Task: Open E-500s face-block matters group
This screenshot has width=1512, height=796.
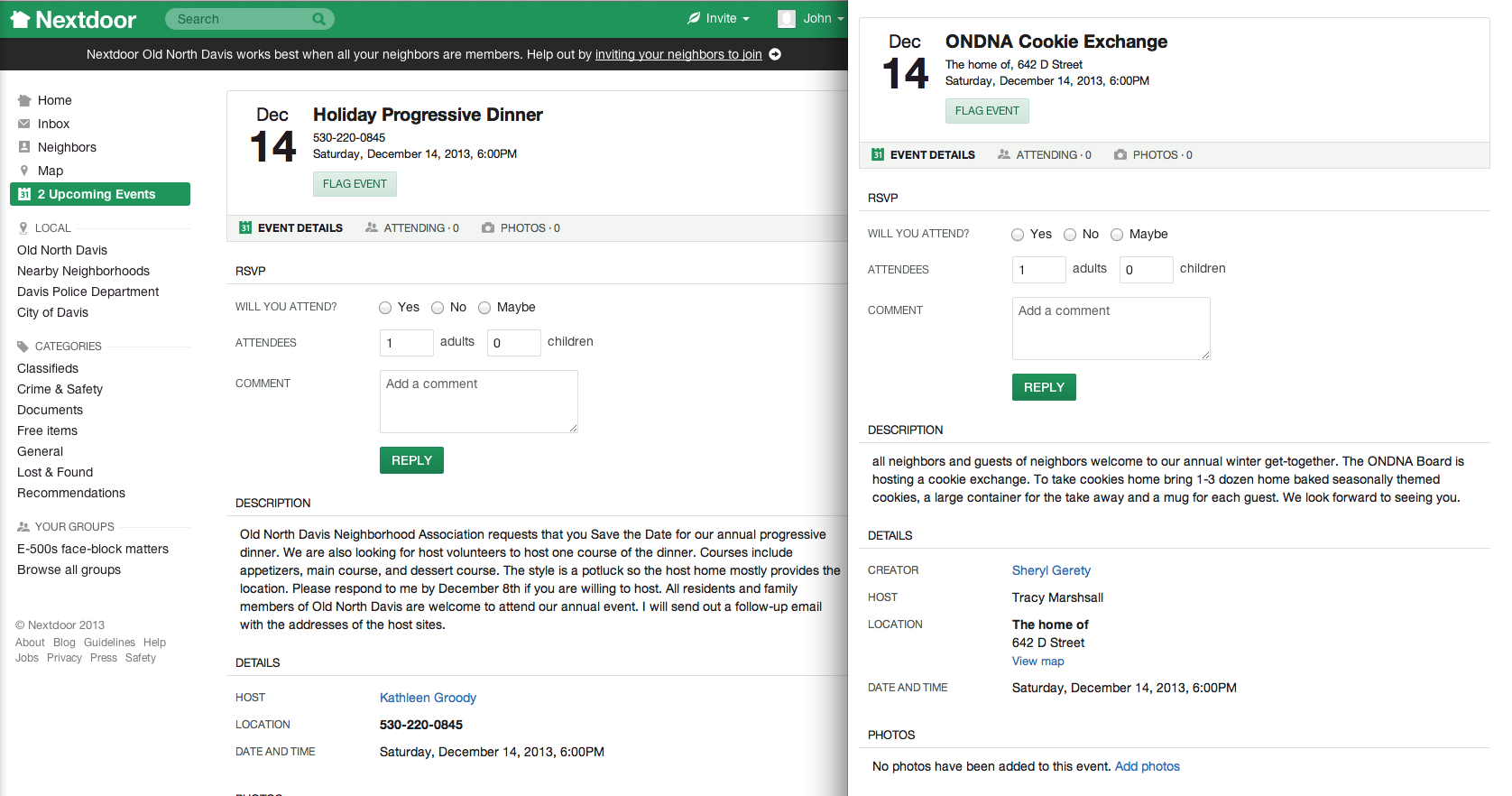Action: tap(93, 549)
